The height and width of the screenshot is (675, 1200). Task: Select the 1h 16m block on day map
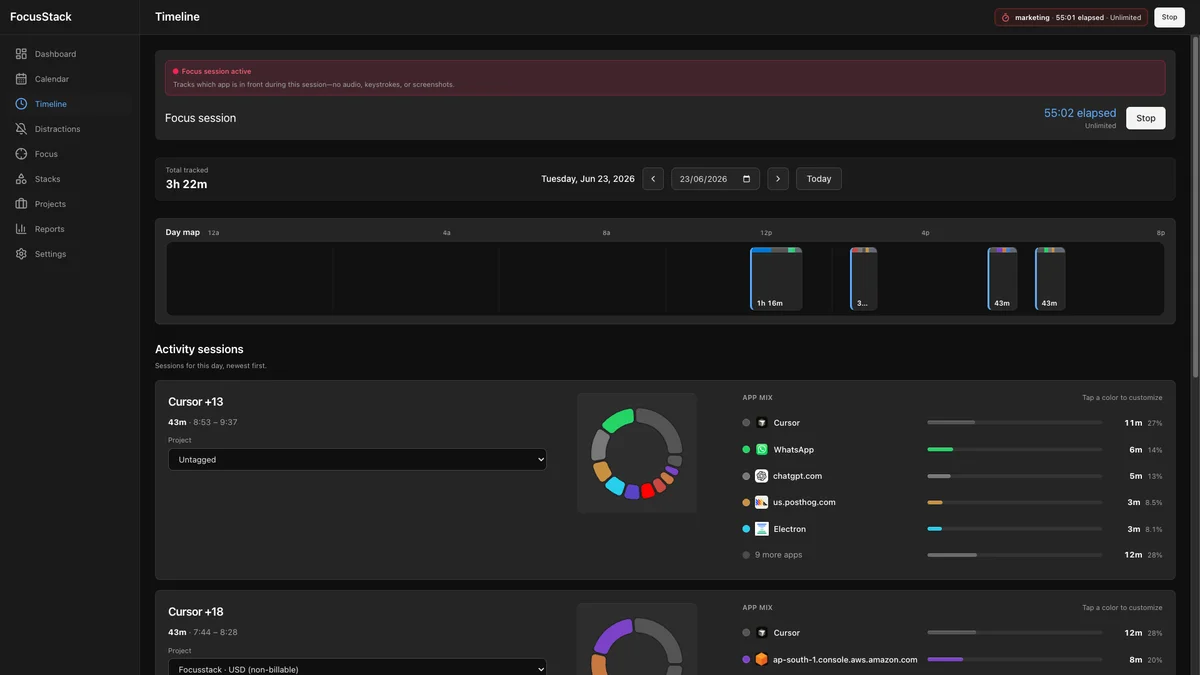776,279
